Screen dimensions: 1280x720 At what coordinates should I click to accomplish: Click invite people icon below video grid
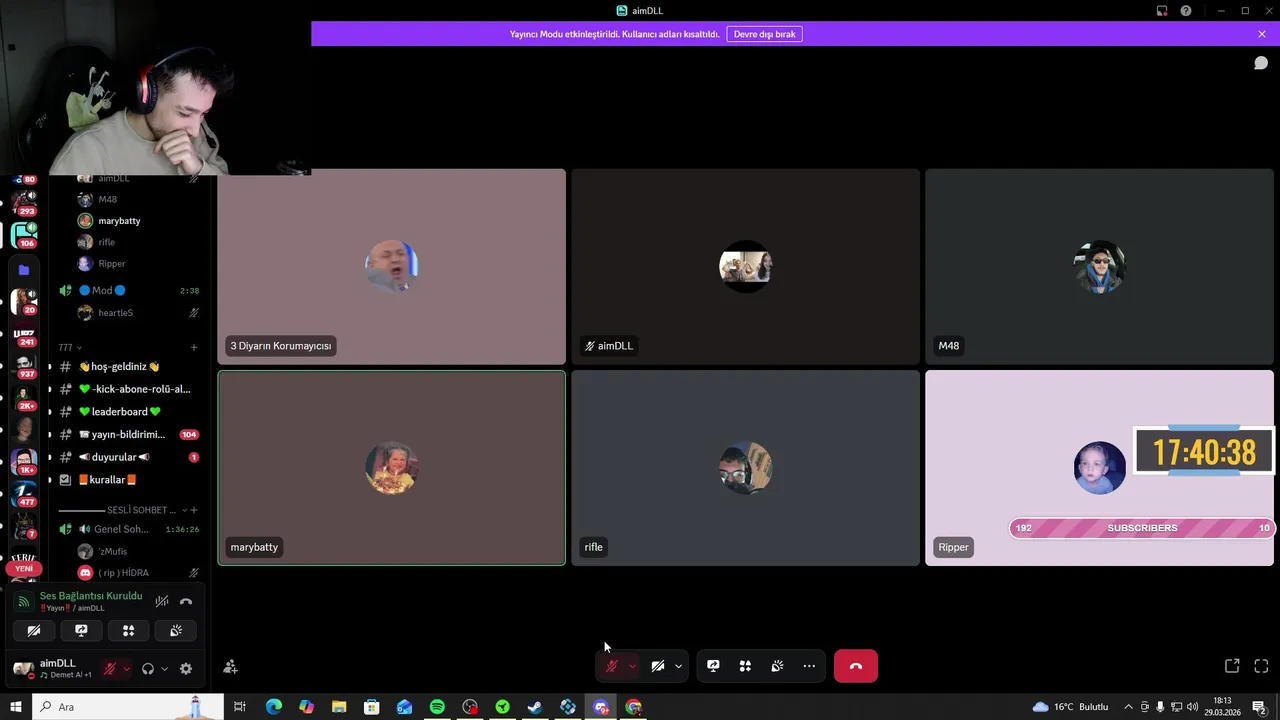231,667
